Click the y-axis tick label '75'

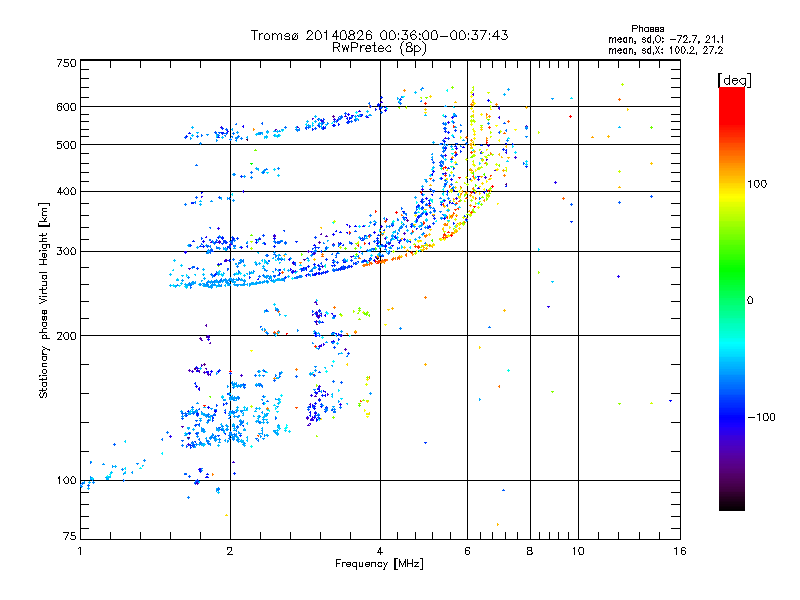(x=70, y=536)
